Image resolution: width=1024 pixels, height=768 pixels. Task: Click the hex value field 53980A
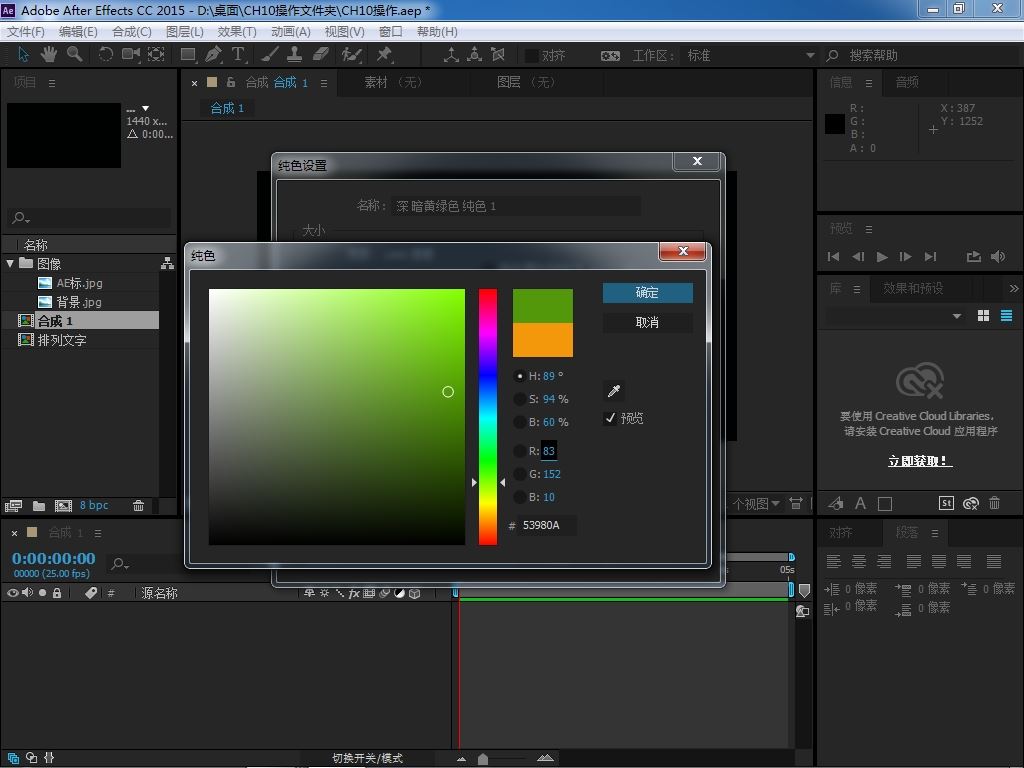pyautogui.click(x=546, y=525)
